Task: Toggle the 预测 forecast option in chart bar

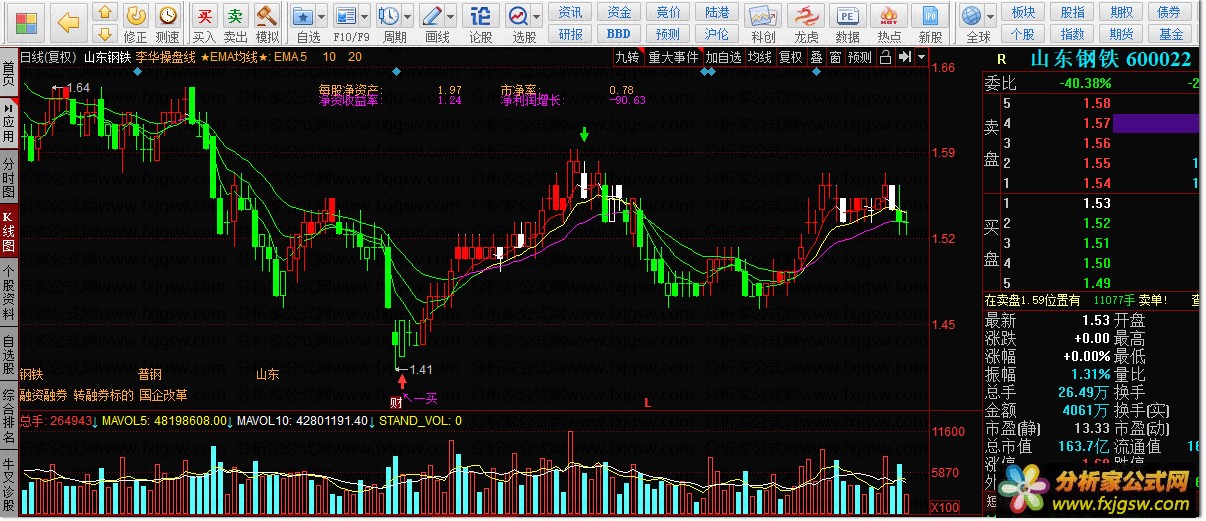Action: 860,57
